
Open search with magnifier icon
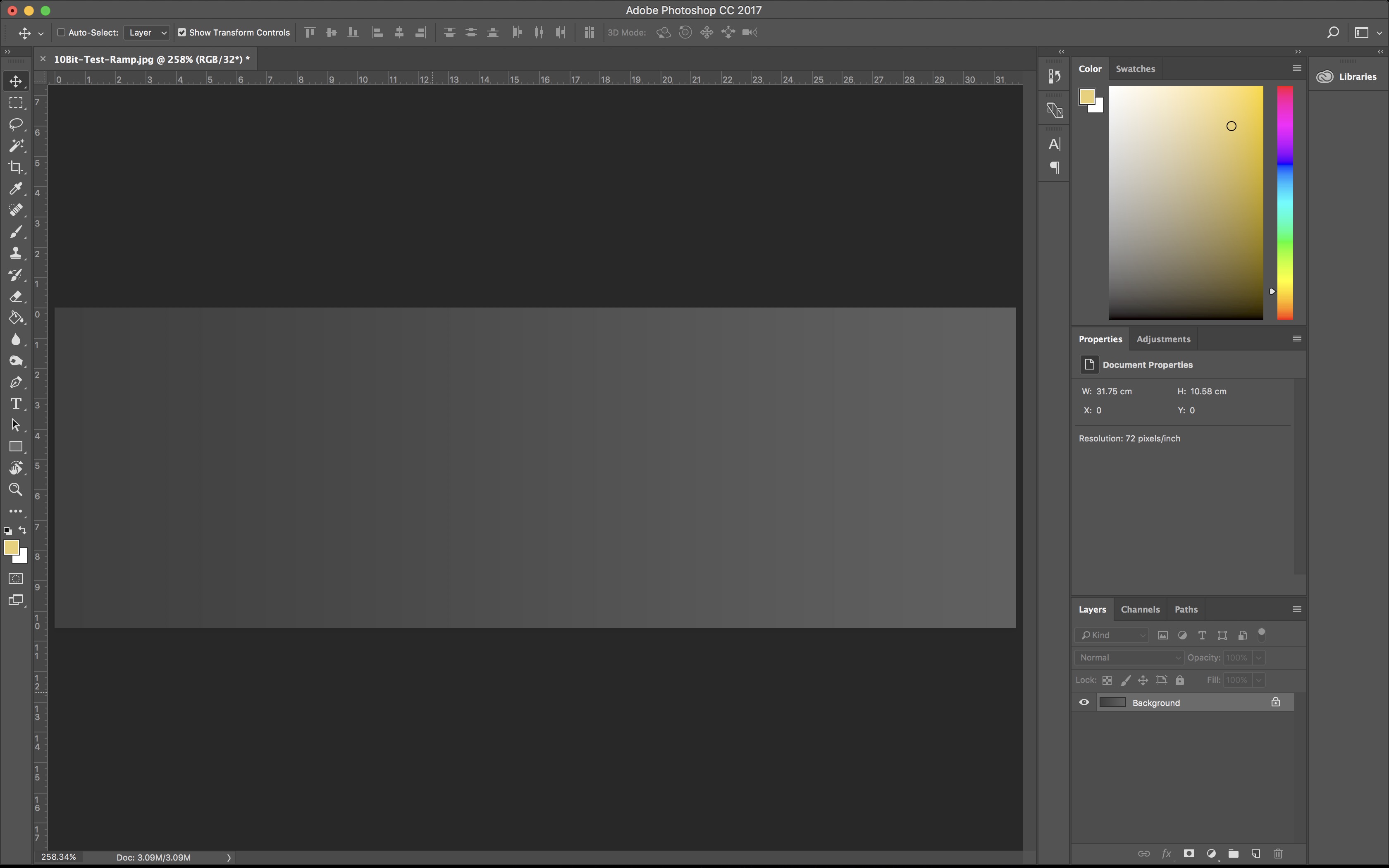pos(1333,33)
